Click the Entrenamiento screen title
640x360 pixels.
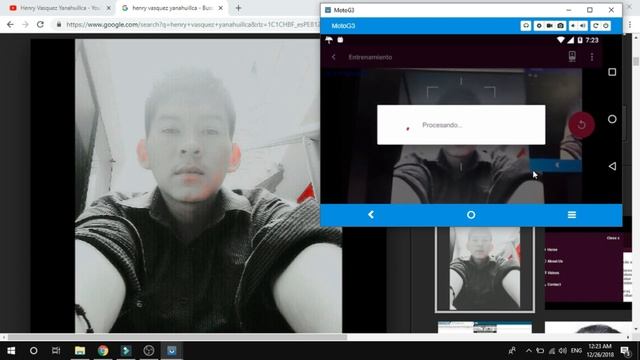click(370, 57)
